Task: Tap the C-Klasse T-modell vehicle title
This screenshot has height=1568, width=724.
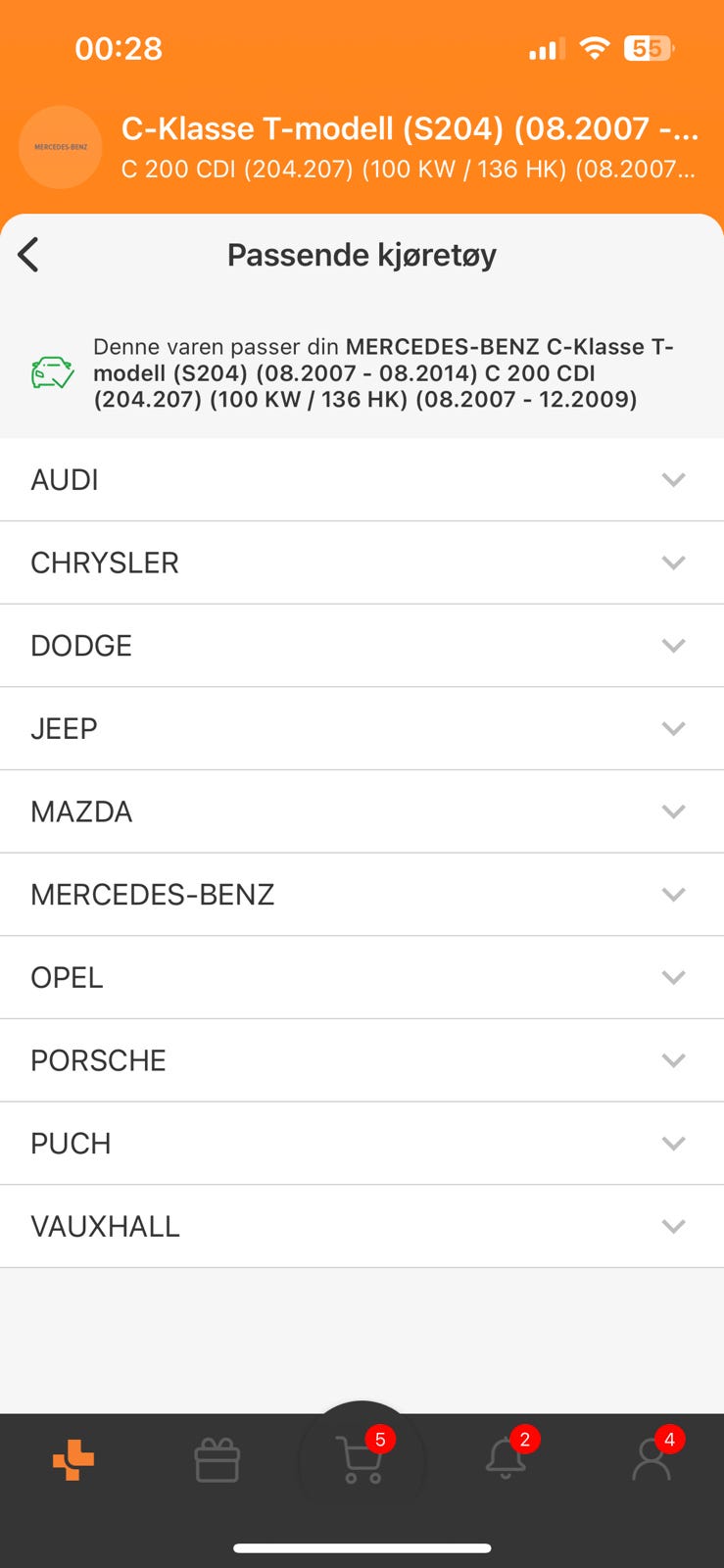Action: pyautogui.click(x=409, y=128)
